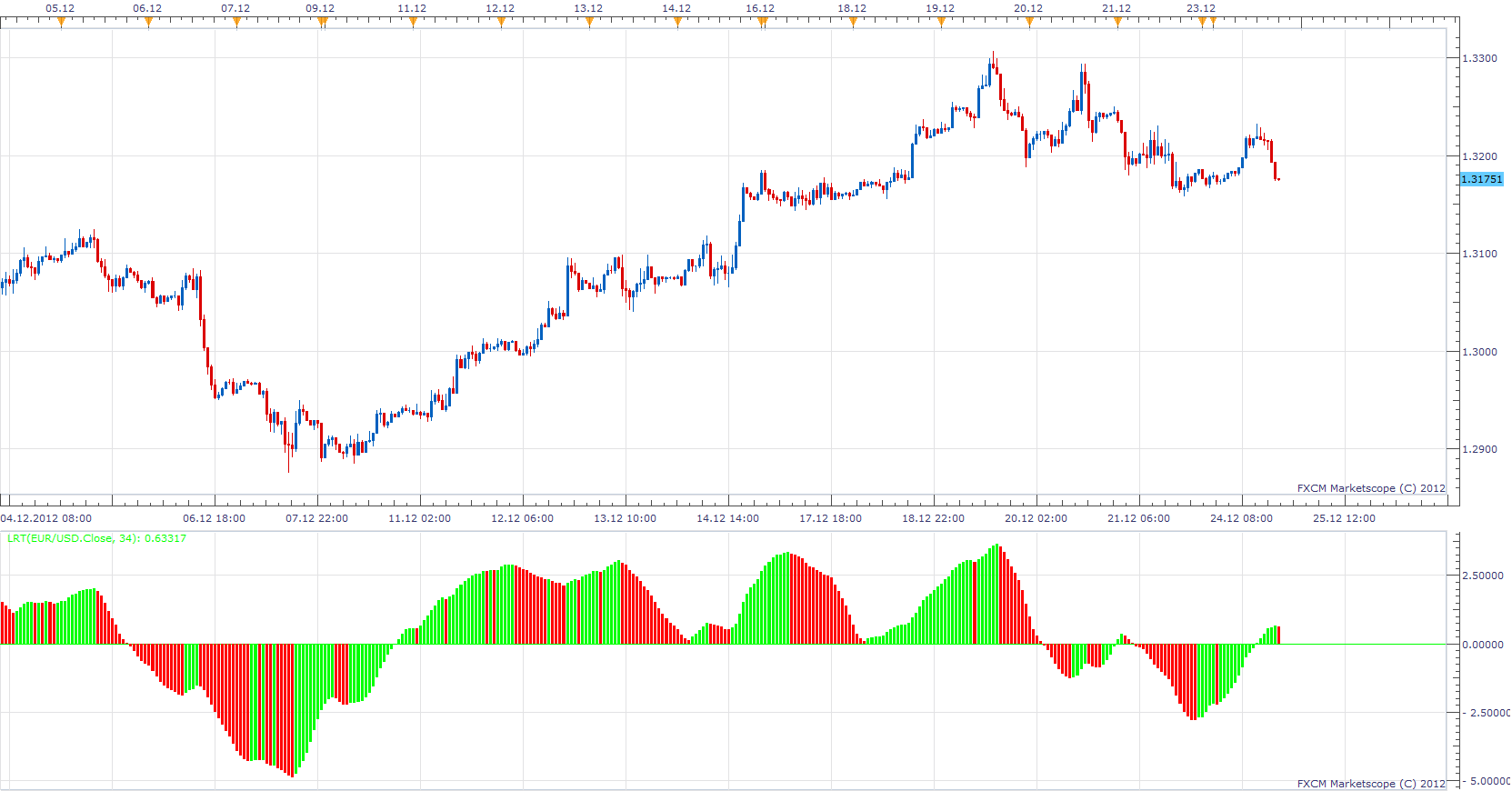Click the 06.12 18:00 time label
The image size is (1512, 791).
(214, 518)
